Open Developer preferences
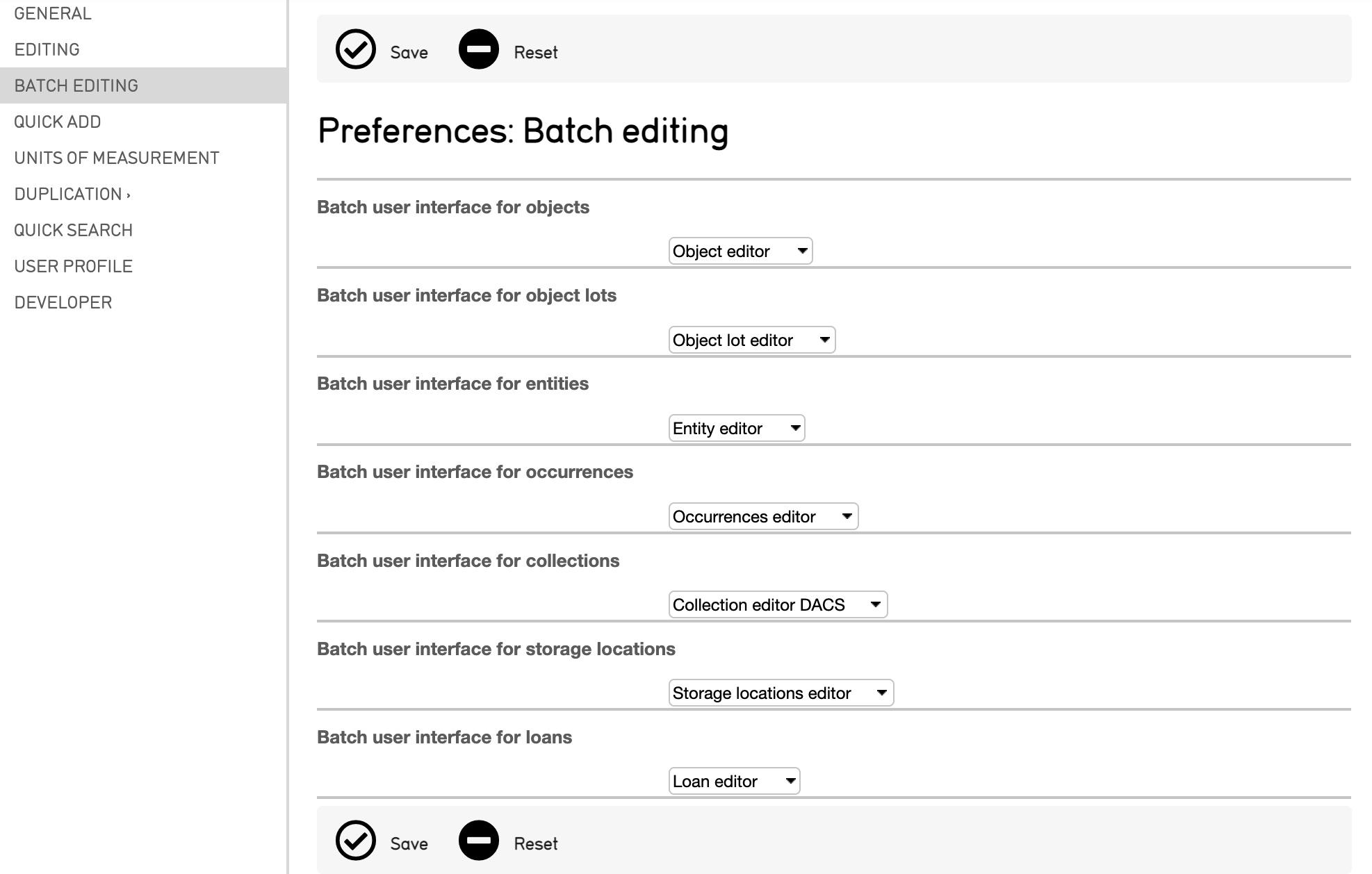Image resolution: width=1372 pixels, height=874 pixels. tap(63, 302)
